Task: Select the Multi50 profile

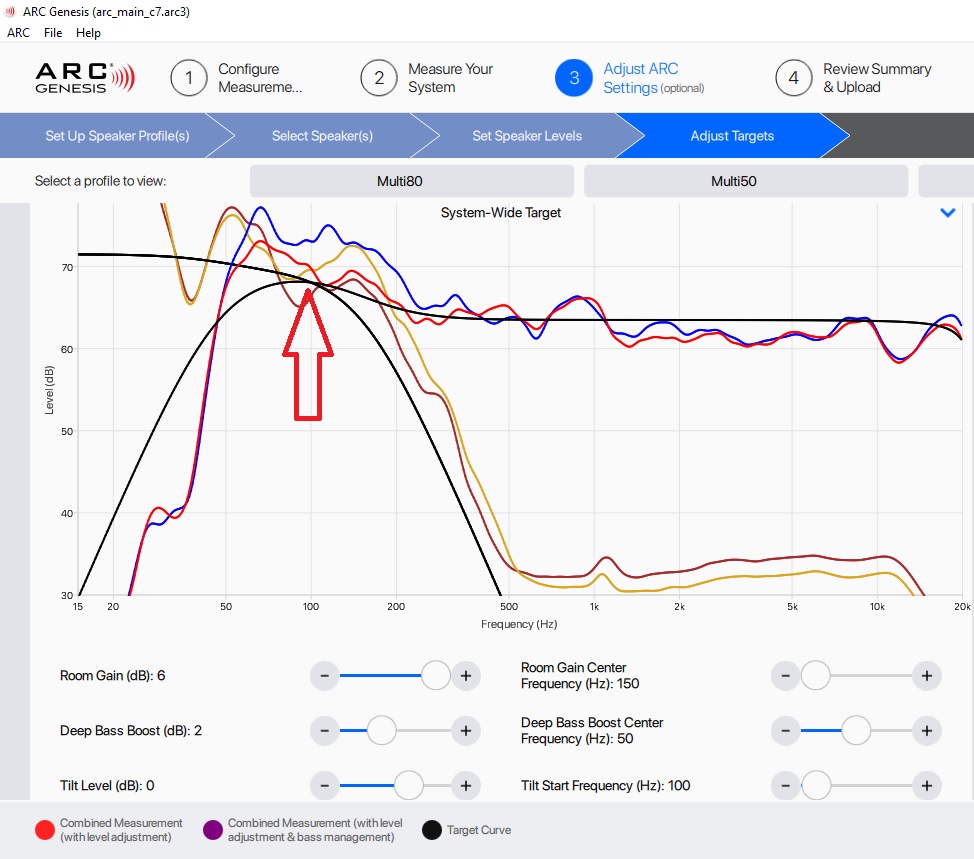Action: coord(745,181)
